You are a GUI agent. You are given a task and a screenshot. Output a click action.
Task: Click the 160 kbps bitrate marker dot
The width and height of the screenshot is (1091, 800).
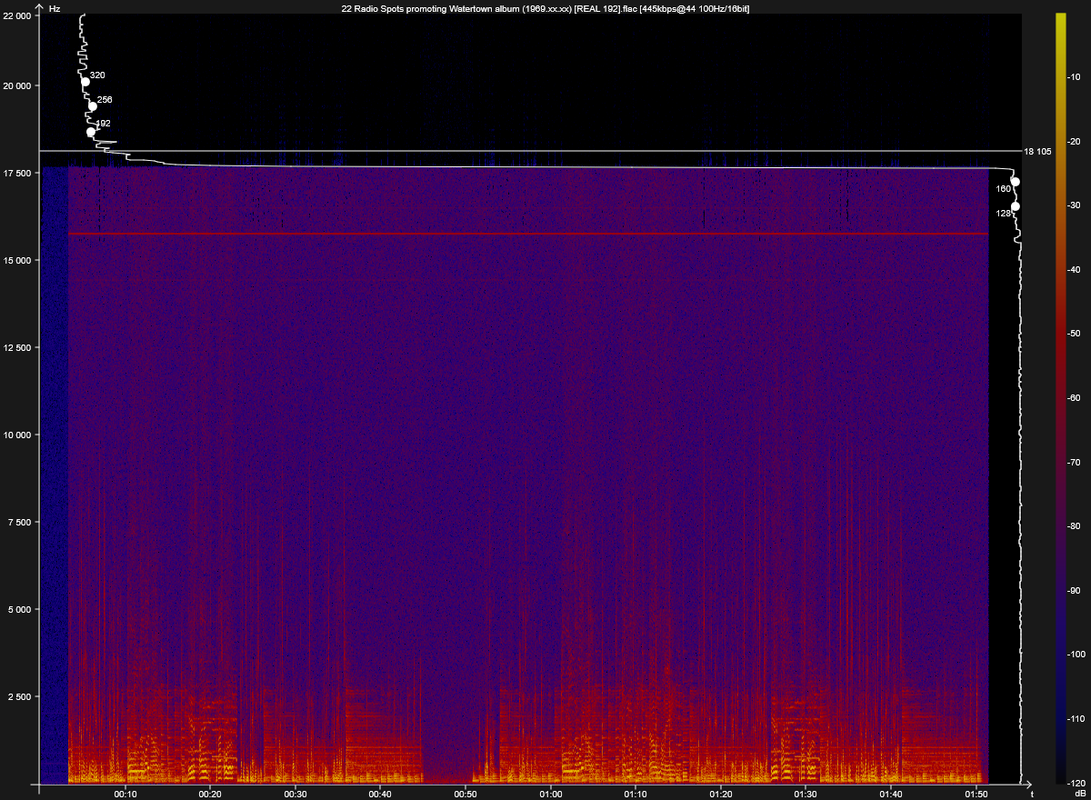[1015, 182]
